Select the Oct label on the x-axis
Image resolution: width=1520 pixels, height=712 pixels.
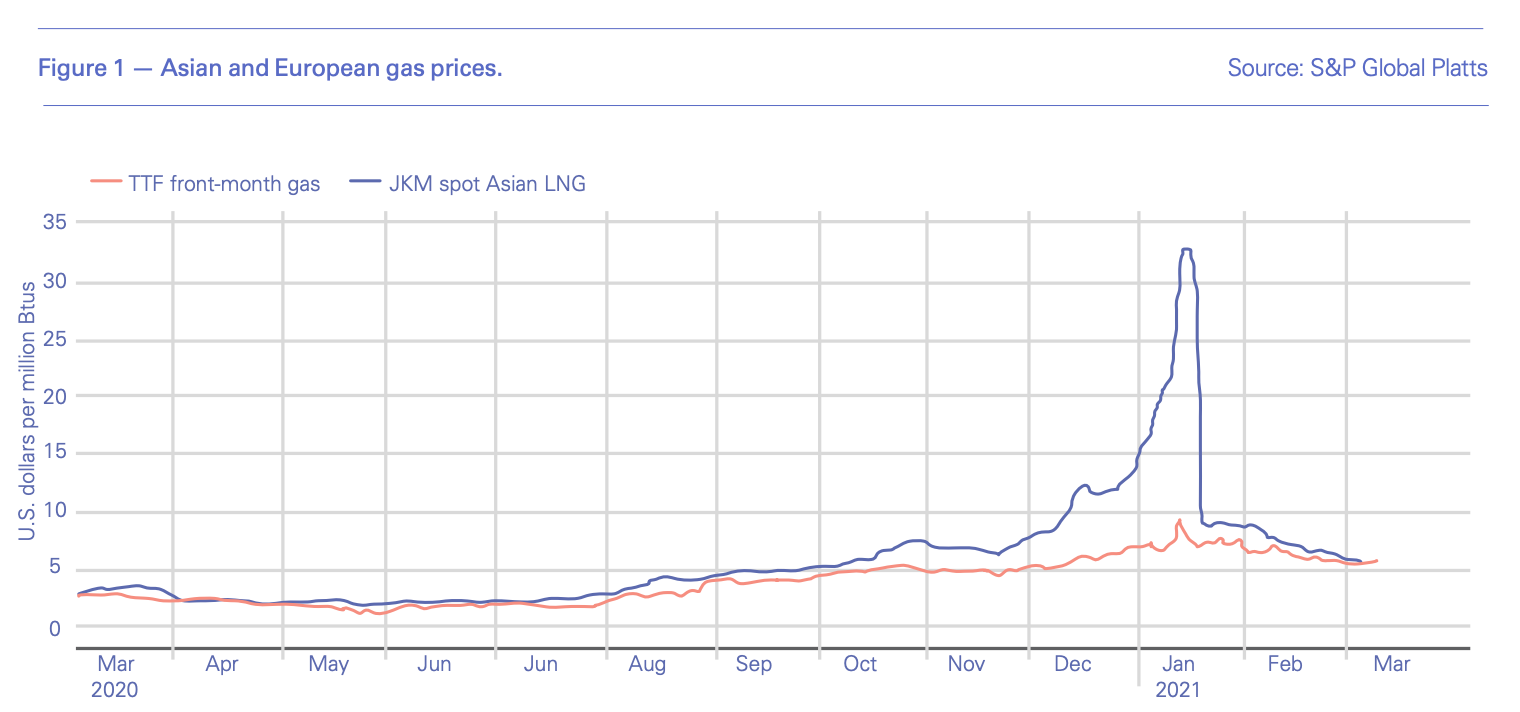(x=860, y=665)
